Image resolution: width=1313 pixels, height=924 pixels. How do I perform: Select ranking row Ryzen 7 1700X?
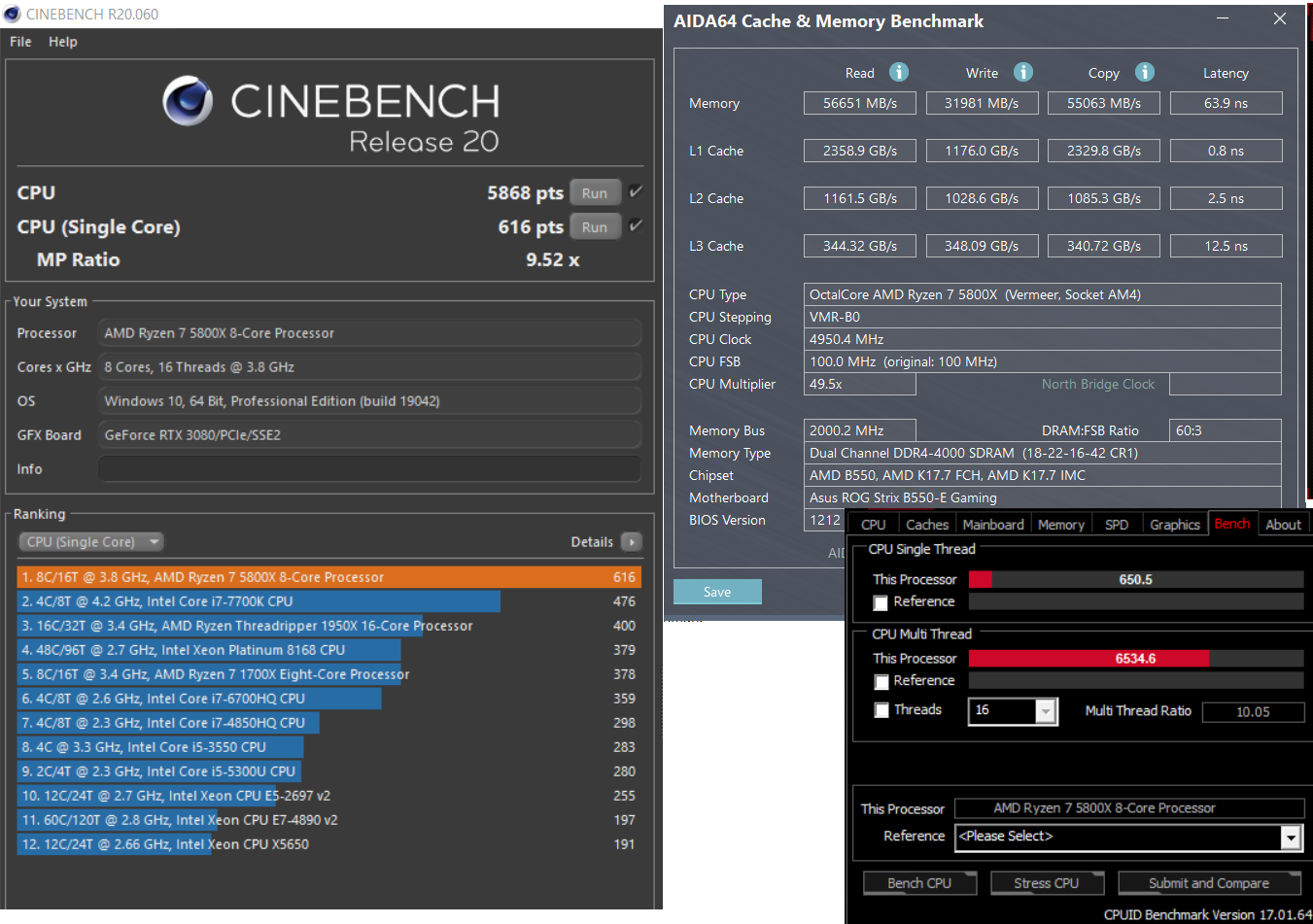pyautogui.click(x=328, y=674)
